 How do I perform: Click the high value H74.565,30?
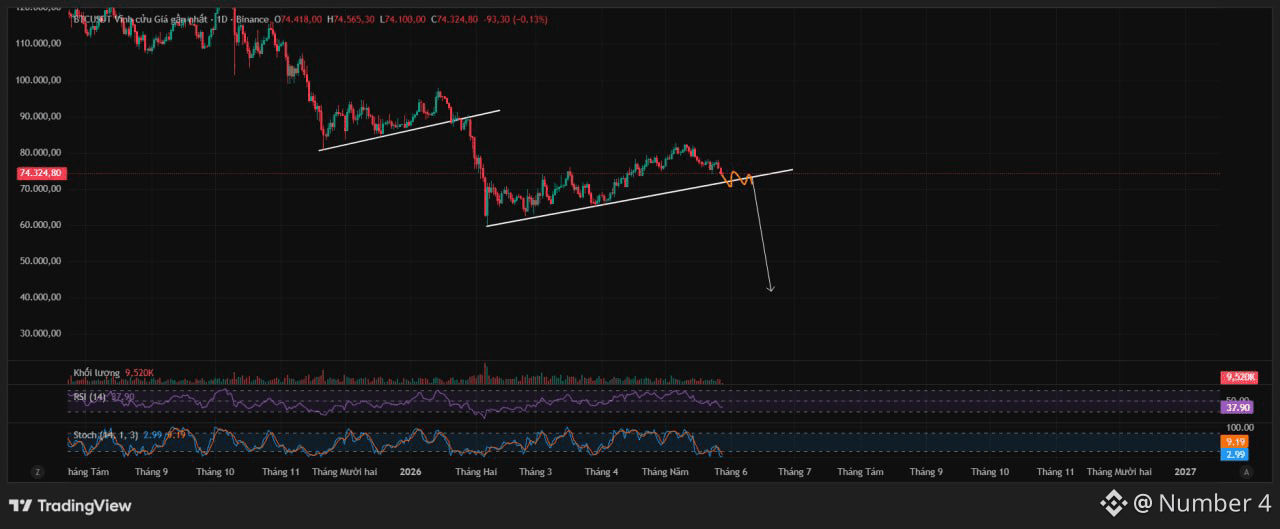pyautogui.click(x=350, y=18)
